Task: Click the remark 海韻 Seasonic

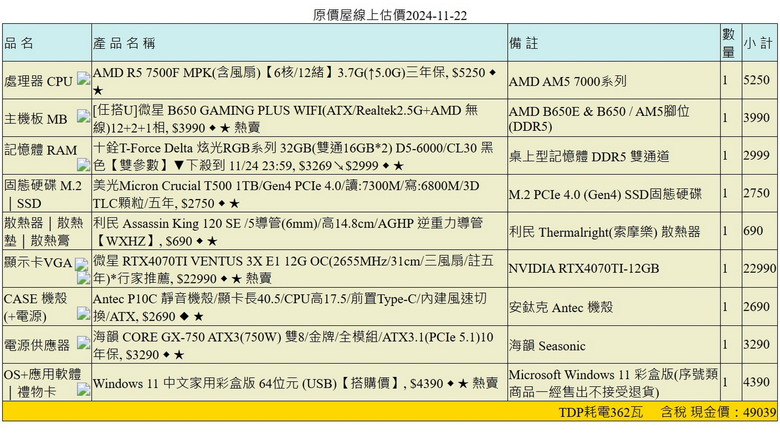Action: (x=547, y=346)
